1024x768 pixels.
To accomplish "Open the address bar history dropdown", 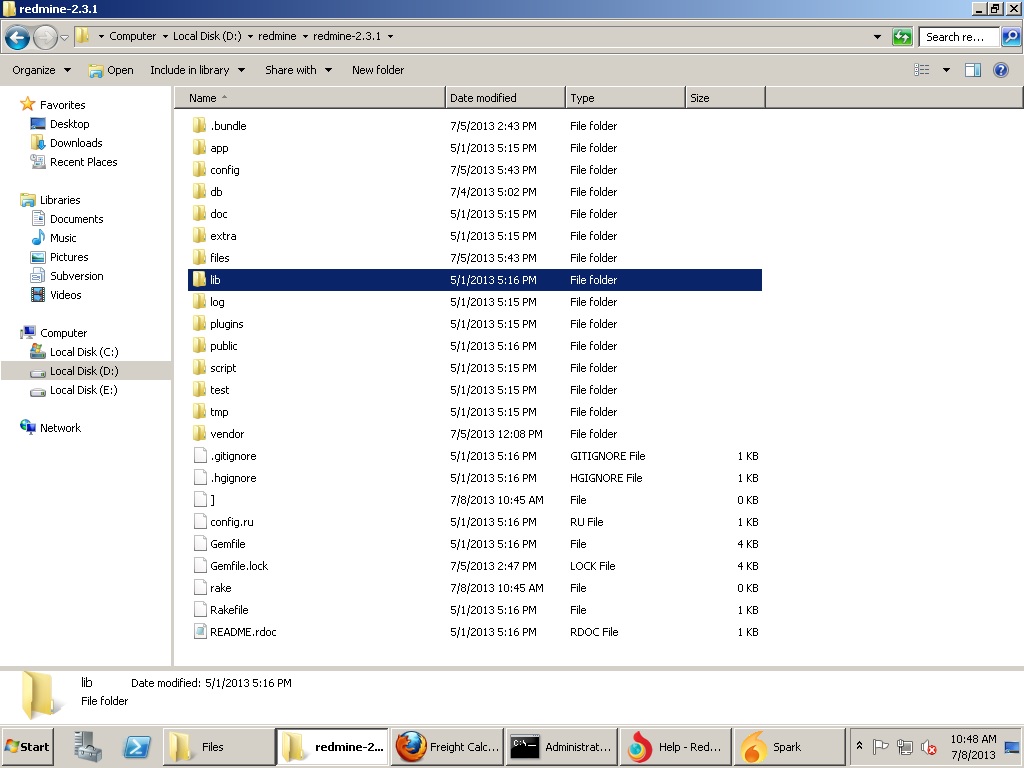I will tap(877, 37).
